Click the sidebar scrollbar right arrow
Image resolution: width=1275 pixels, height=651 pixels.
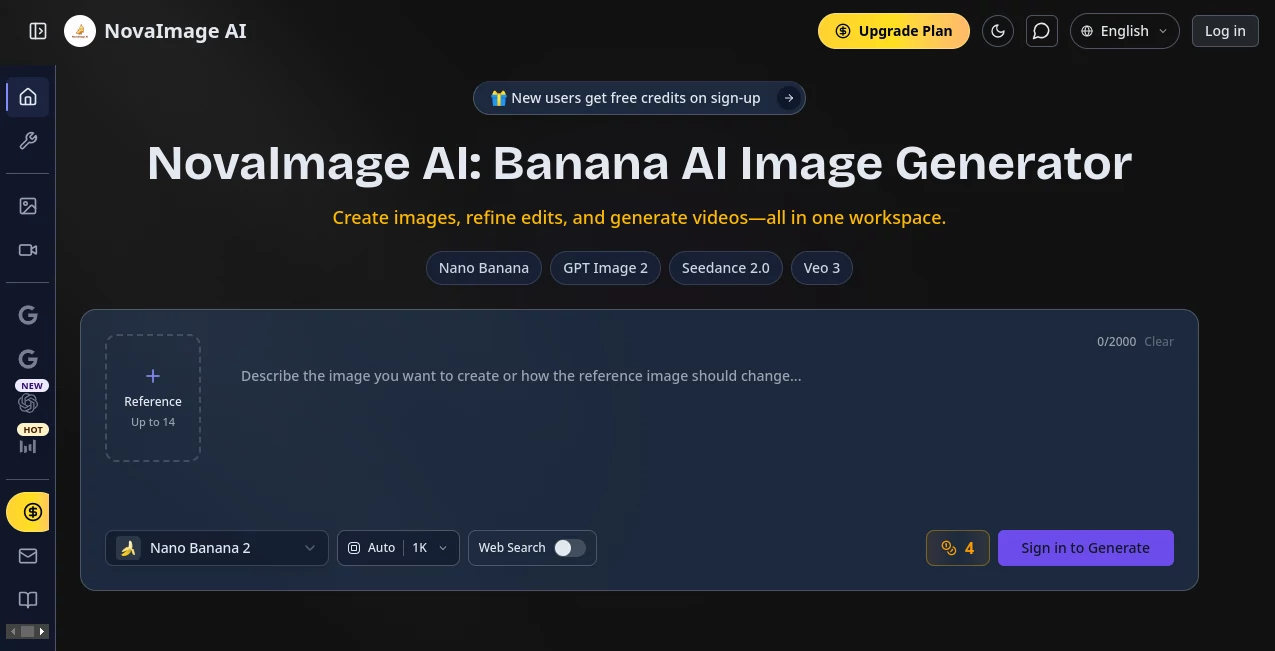click(x=43, y=631)
